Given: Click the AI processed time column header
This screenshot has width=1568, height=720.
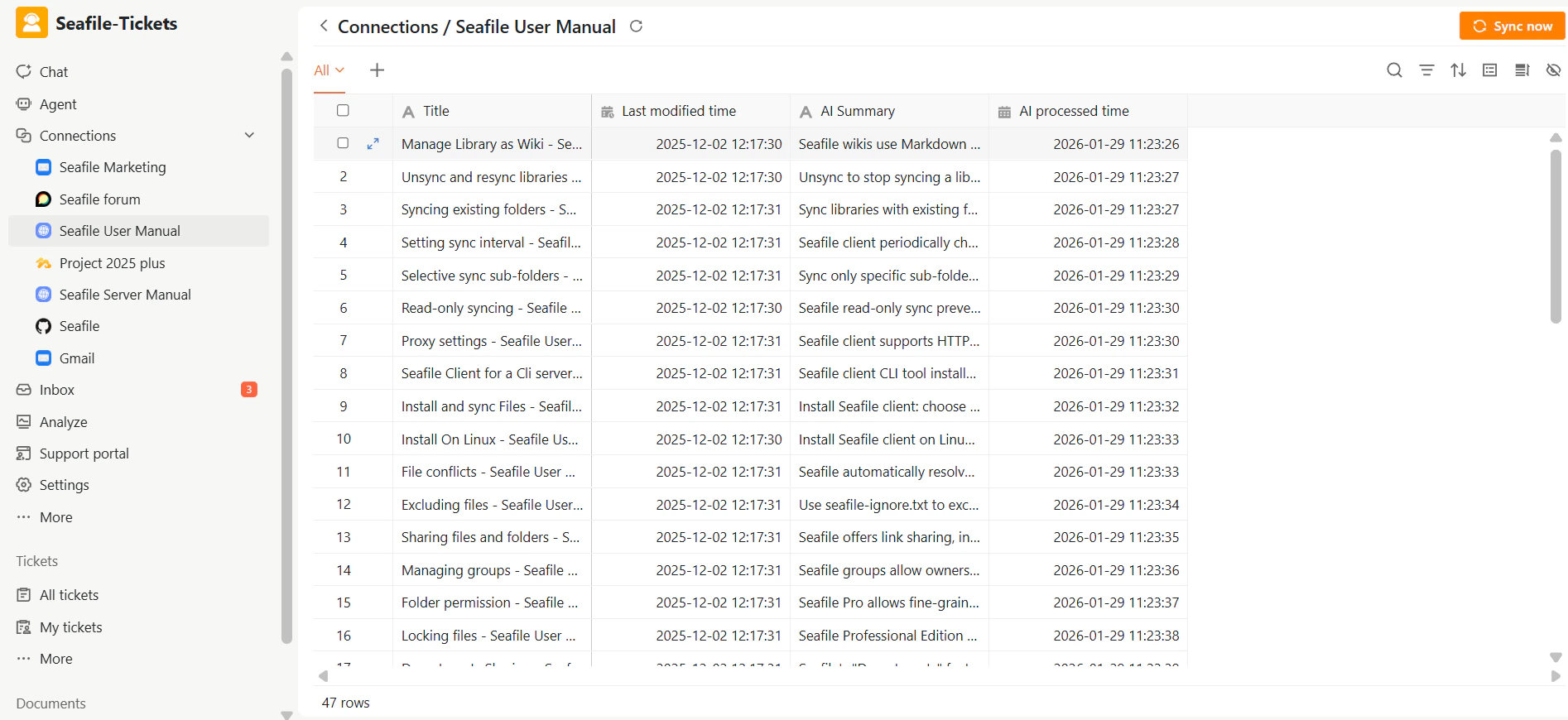Looking at the screenshot, I should pos(1088,111).
